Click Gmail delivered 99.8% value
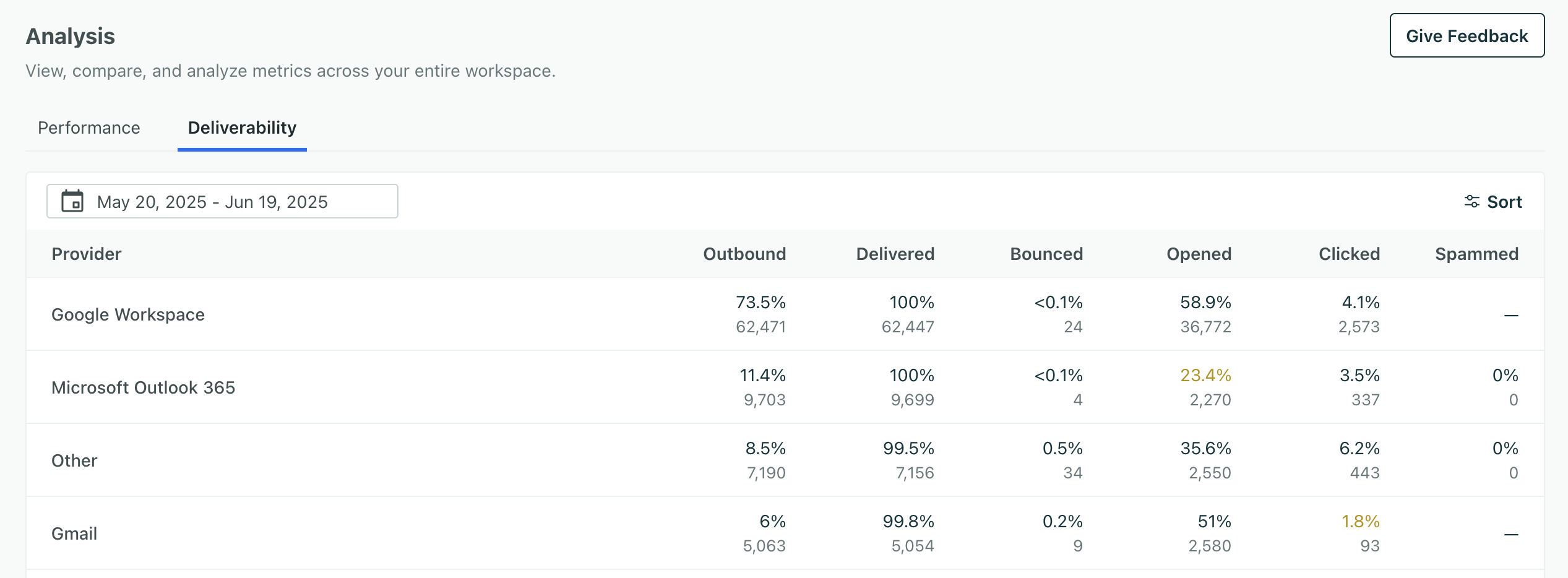1568x578 pixels. pos(908,521)
